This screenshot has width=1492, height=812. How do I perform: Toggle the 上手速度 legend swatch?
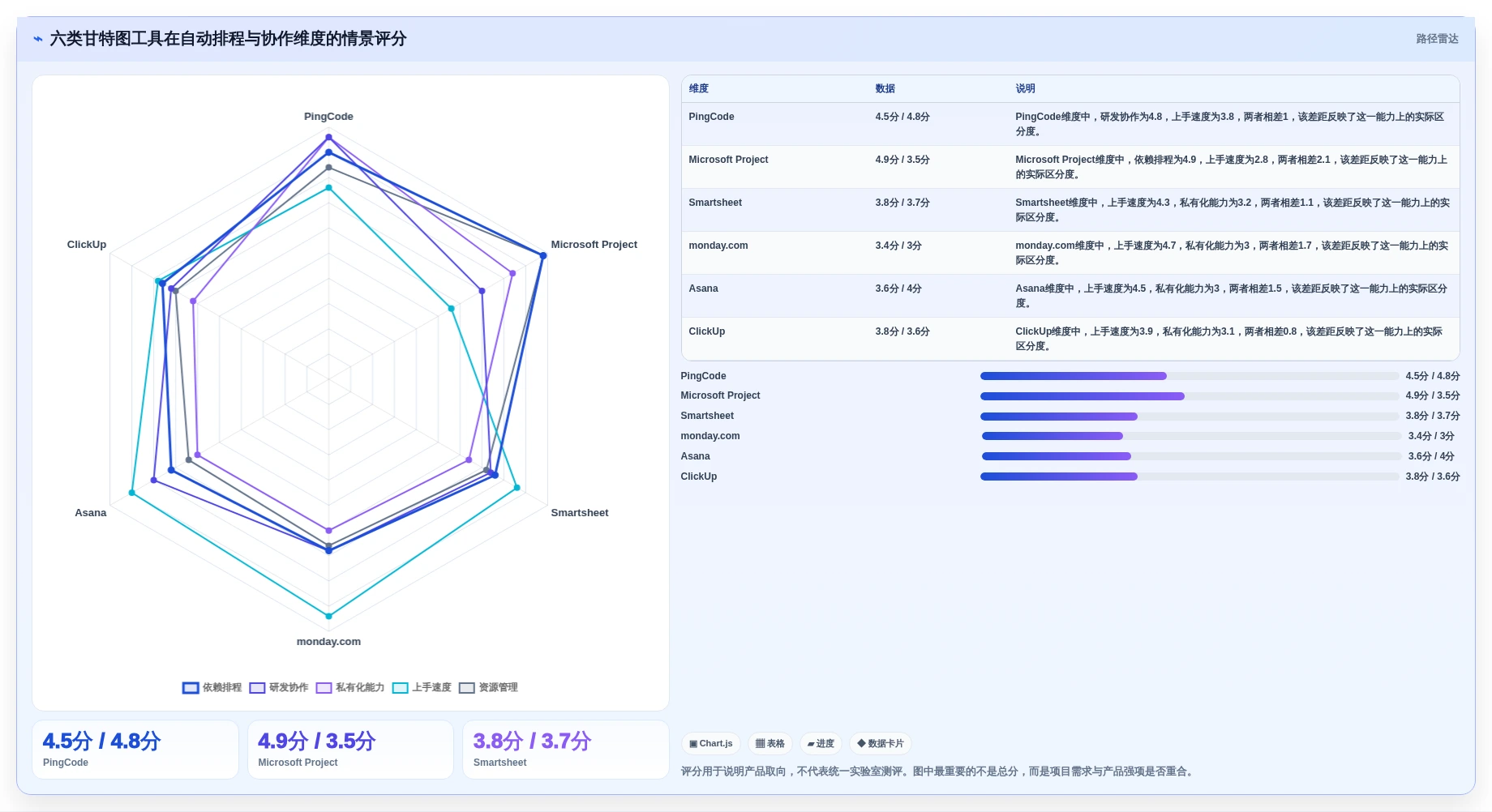(x=400, y=688)
